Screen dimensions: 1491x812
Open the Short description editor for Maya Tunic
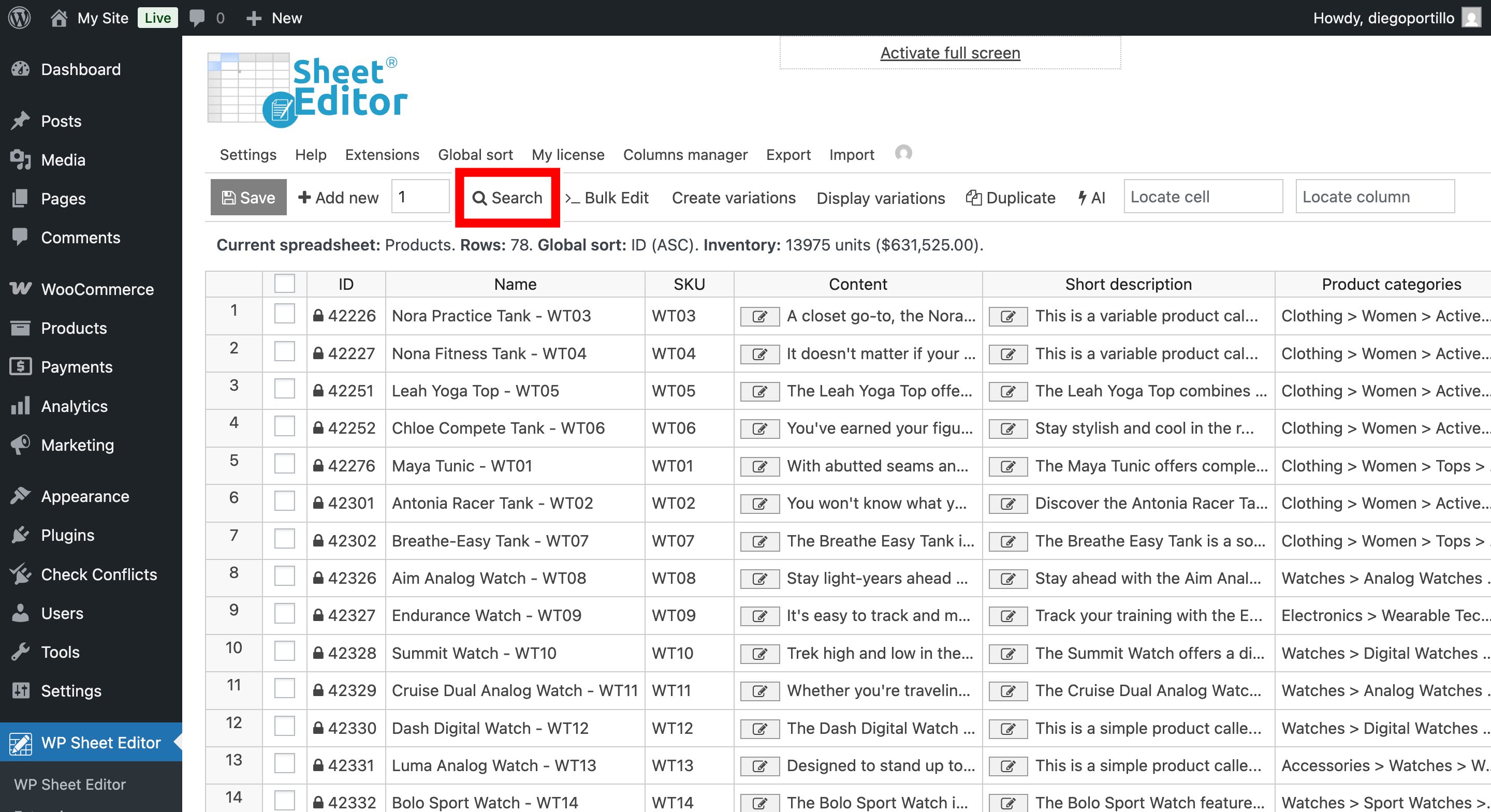coord(1007,466)
